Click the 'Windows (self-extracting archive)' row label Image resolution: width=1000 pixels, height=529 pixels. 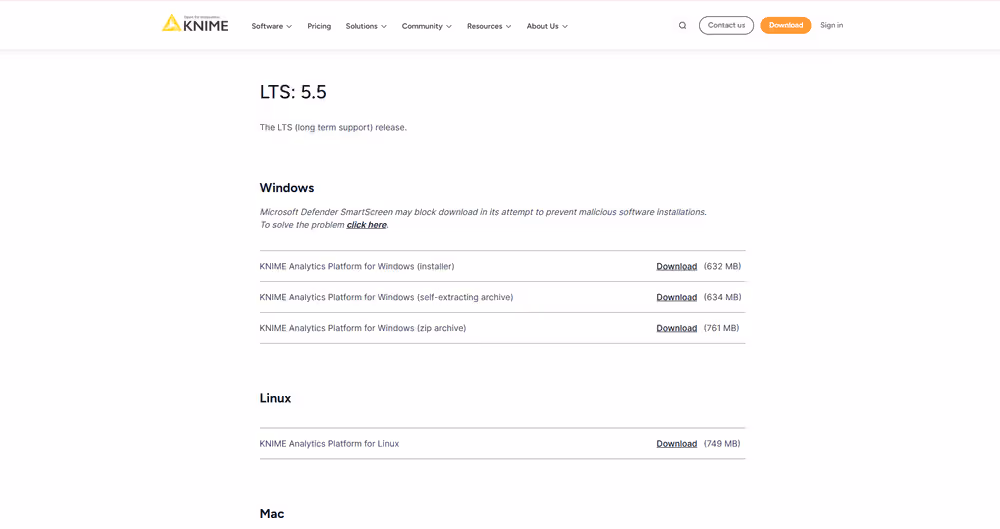tap(386, 297)
